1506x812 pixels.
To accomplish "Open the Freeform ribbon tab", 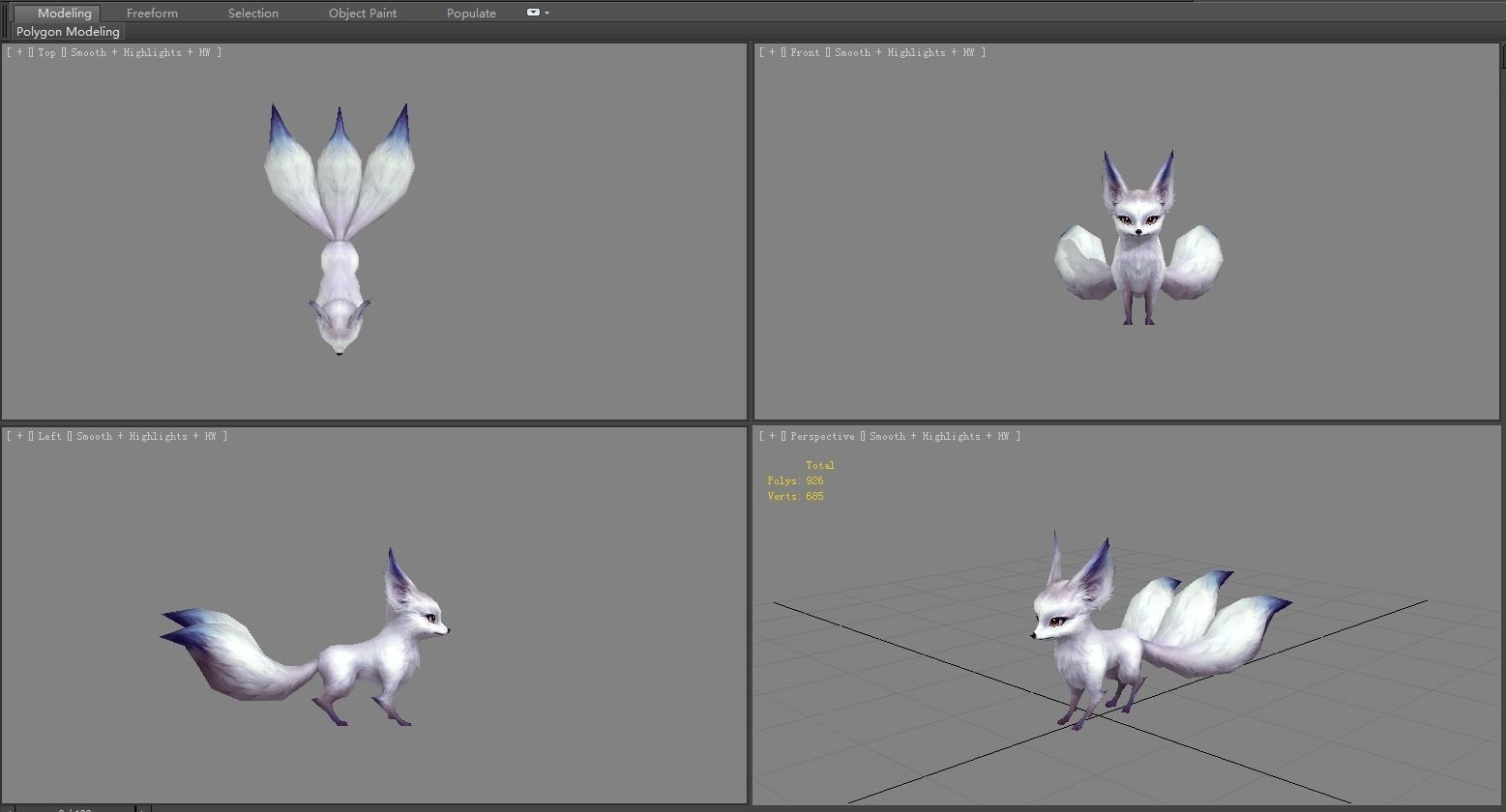I will pyautogui.click(x=152, y=13).
